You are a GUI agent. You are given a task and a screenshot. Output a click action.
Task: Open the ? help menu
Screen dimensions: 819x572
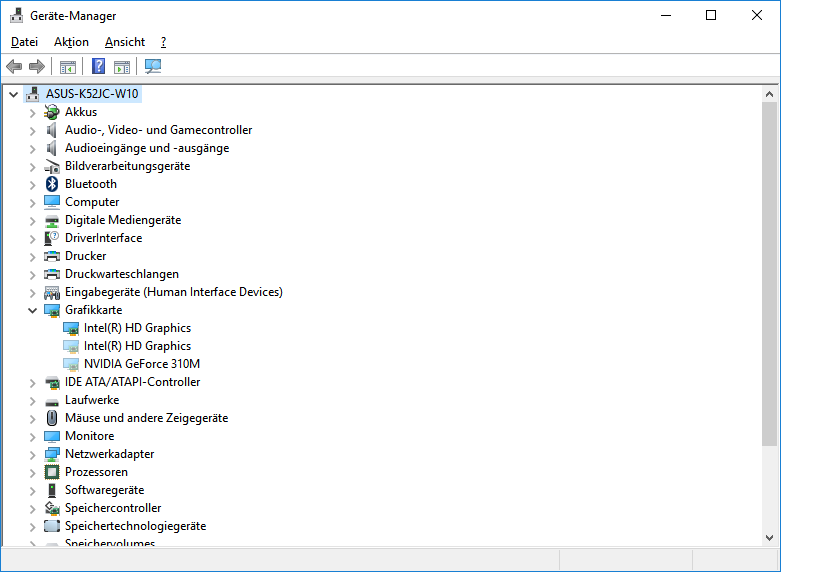click(x=163, y=42)
